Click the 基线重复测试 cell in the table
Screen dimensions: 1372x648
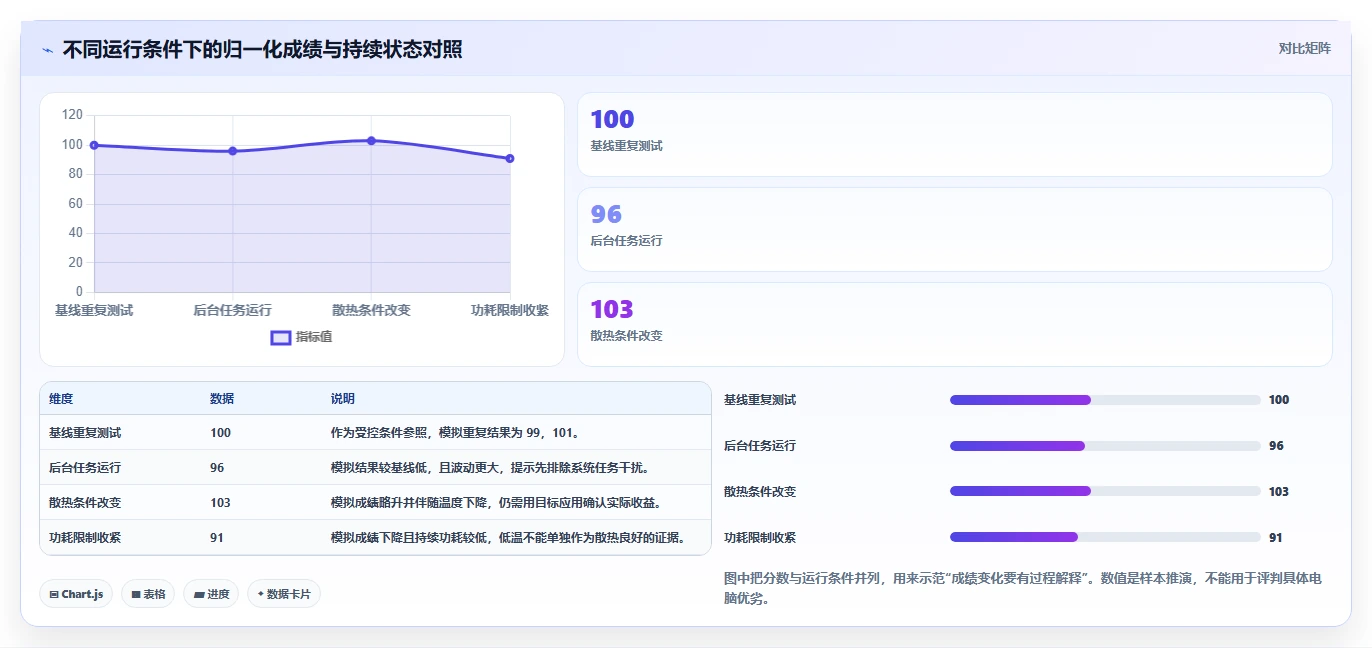click(x=85, y=433)
